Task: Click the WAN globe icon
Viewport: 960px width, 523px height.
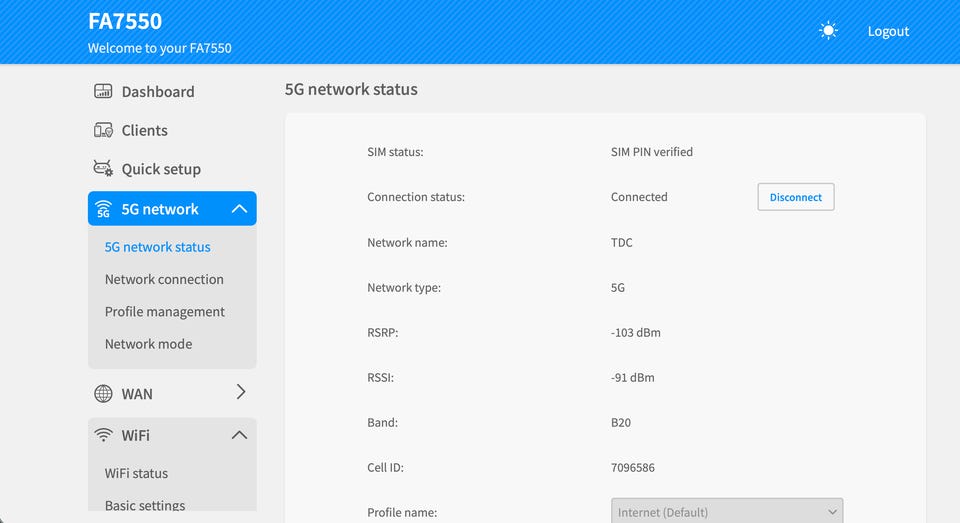Action: point(103,394)
